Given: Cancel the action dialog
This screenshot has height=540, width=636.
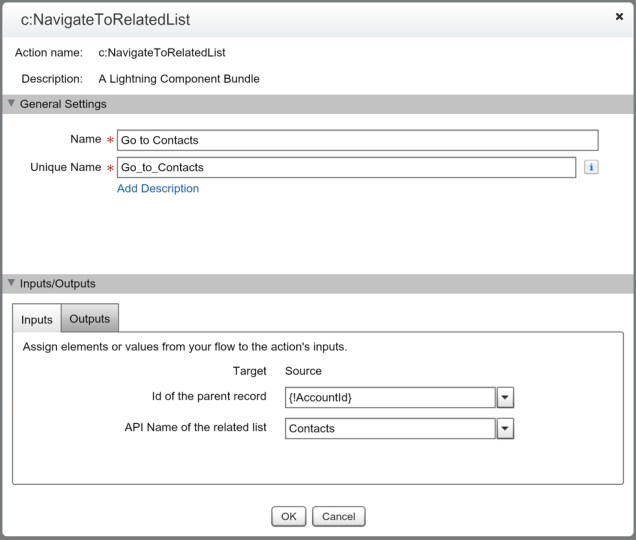Looking at the screenshot, I should tap(339, 517).
